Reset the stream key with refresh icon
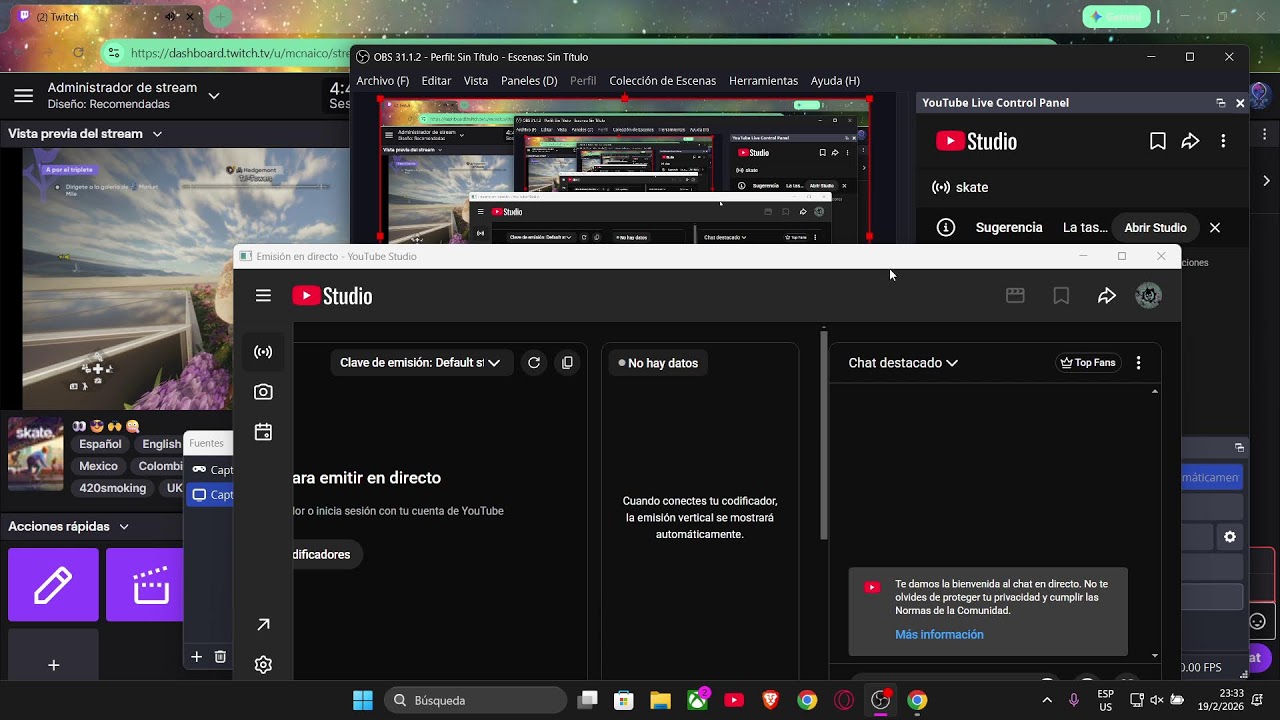 pyautogui.click(x=534, y=363)
